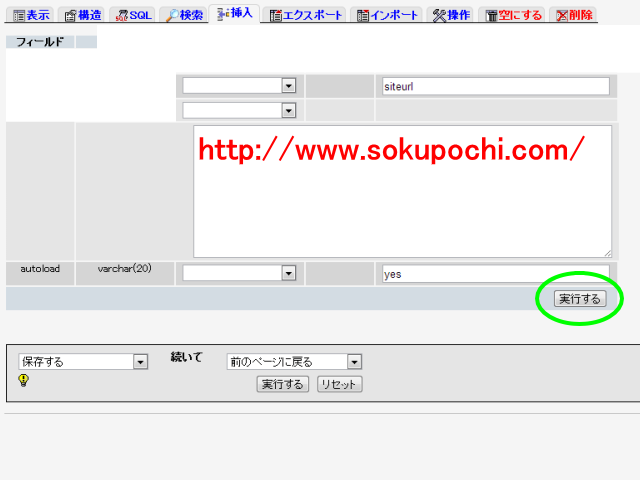640x480 pixels.
Task: Click the フィールド column header
Action: (40, 42)
